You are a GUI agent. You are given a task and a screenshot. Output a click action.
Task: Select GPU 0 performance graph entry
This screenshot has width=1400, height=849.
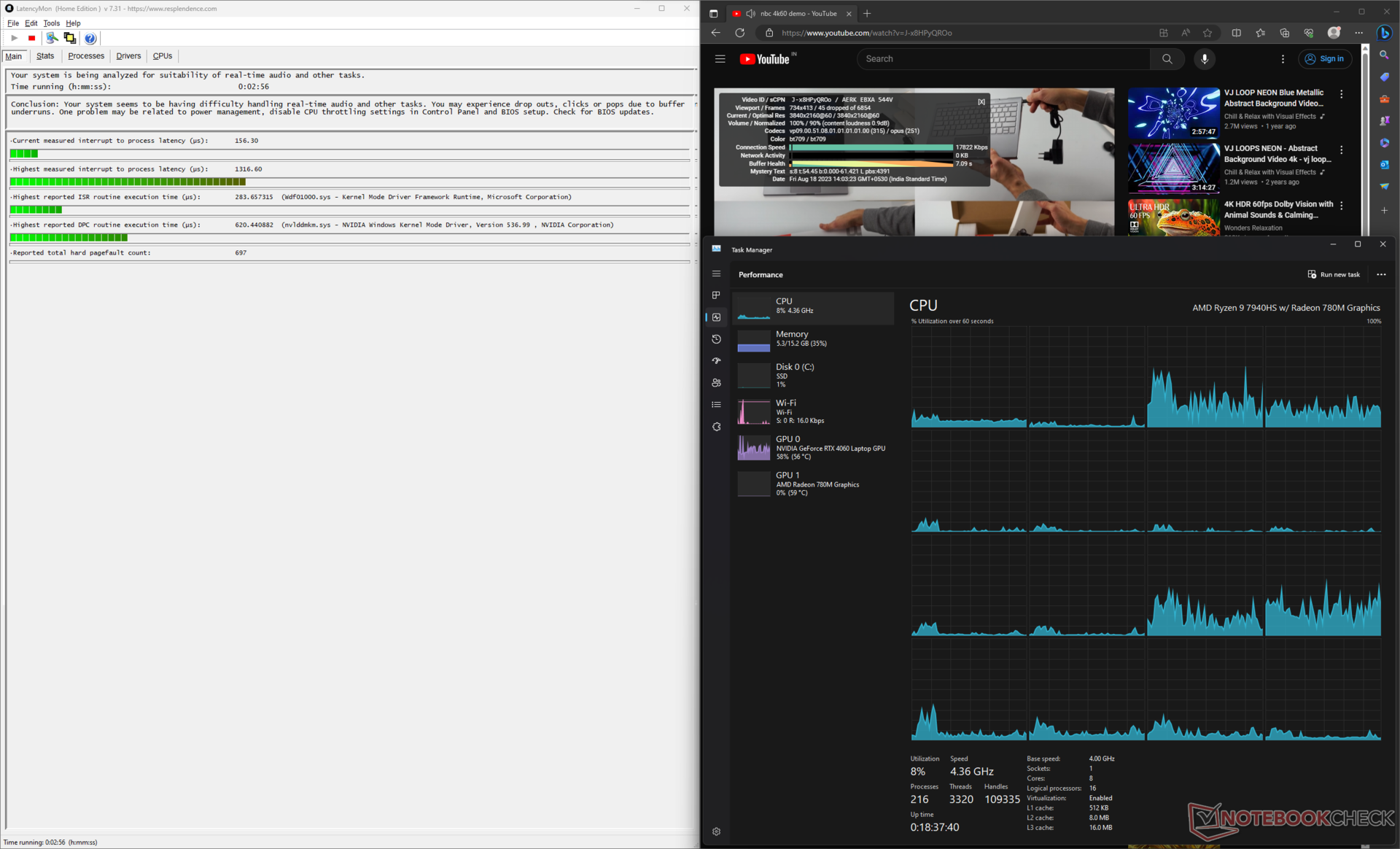[x=813, y=448]
